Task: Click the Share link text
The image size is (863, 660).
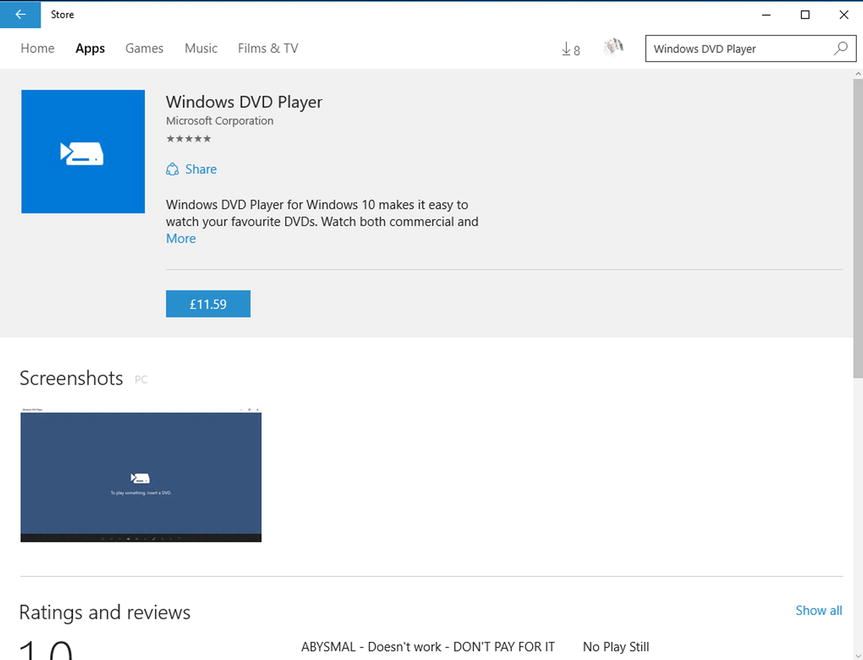Action: tap(201, 169)
